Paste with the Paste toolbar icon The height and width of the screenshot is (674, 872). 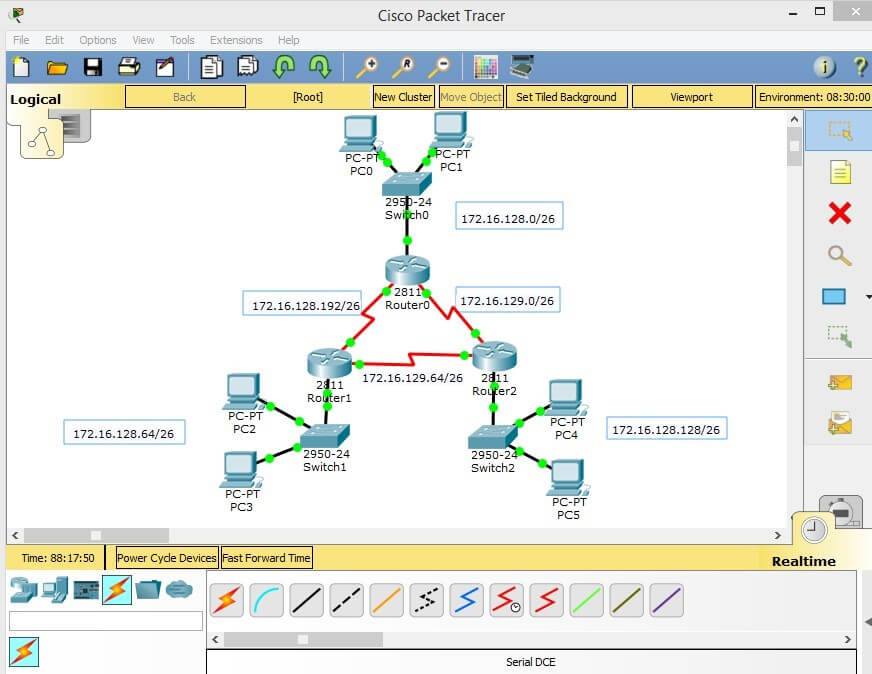[x=247, y=67]
